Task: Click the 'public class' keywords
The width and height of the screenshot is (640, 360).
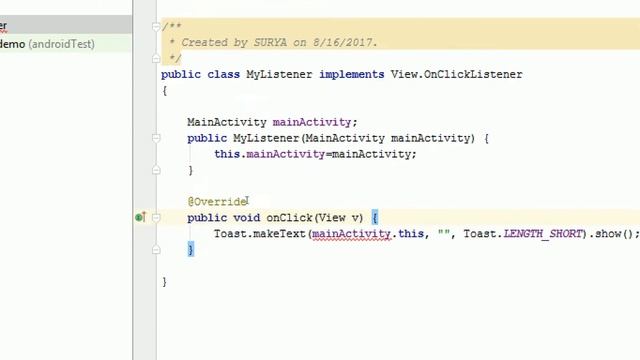Action: (x=200, y=75)
